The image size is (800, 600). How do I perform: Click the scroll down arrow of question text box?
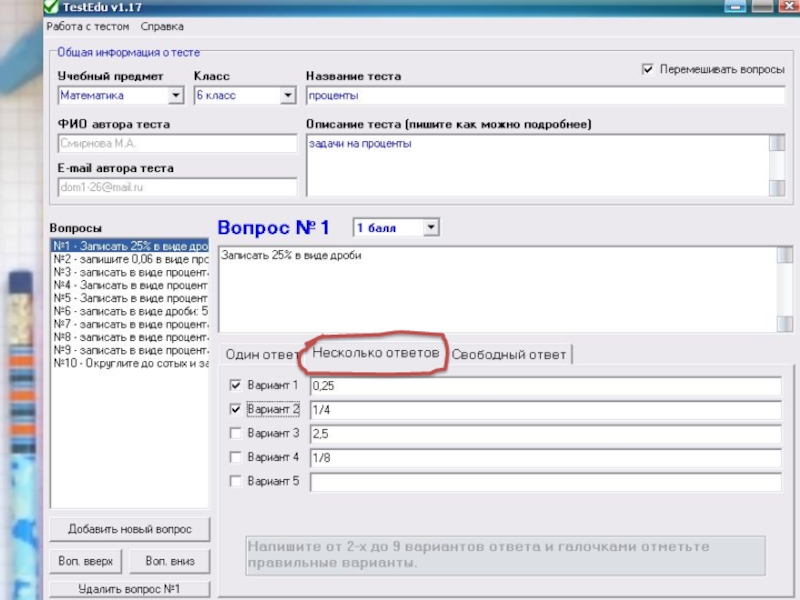click(784, 323)
